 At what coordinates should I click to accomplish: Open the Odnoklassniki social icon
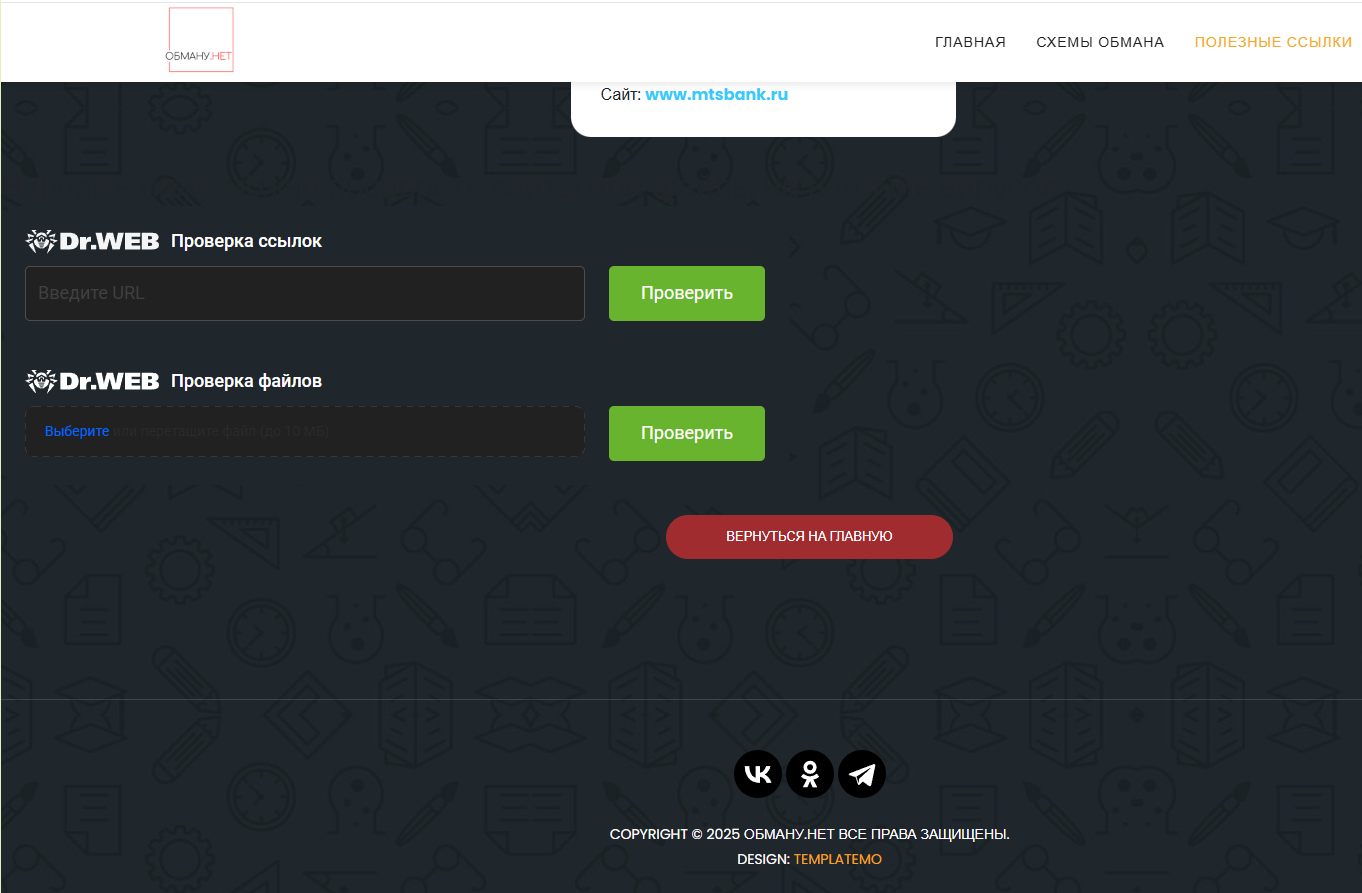[810, 774]
